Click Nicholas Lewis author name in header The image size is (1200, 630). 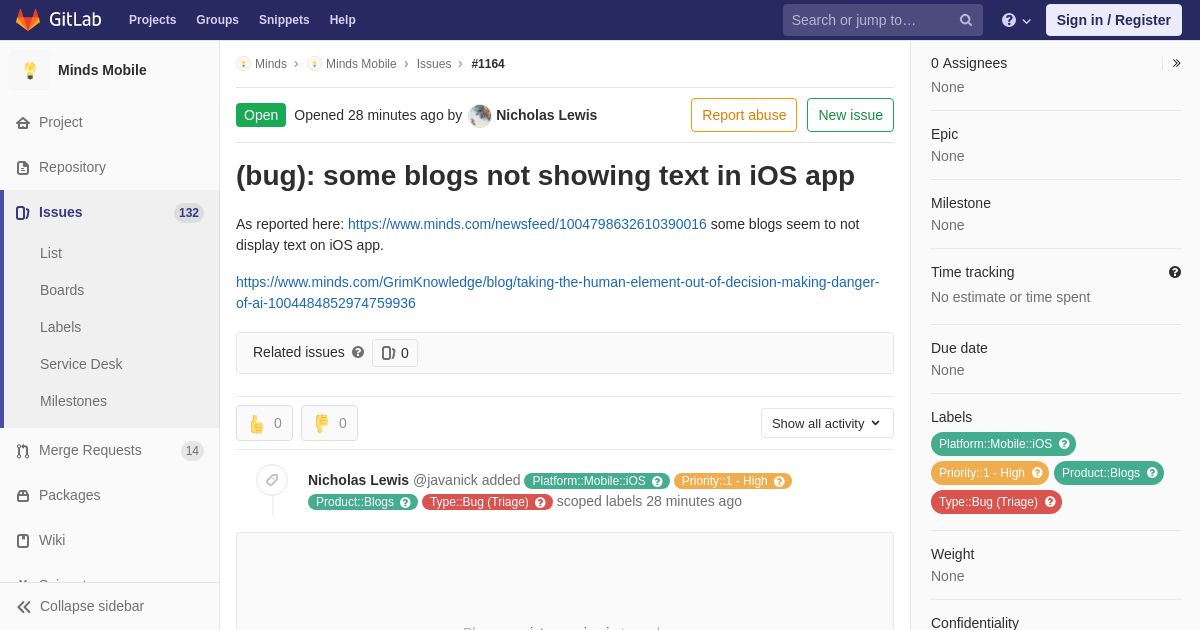click(x=546, y=115)
